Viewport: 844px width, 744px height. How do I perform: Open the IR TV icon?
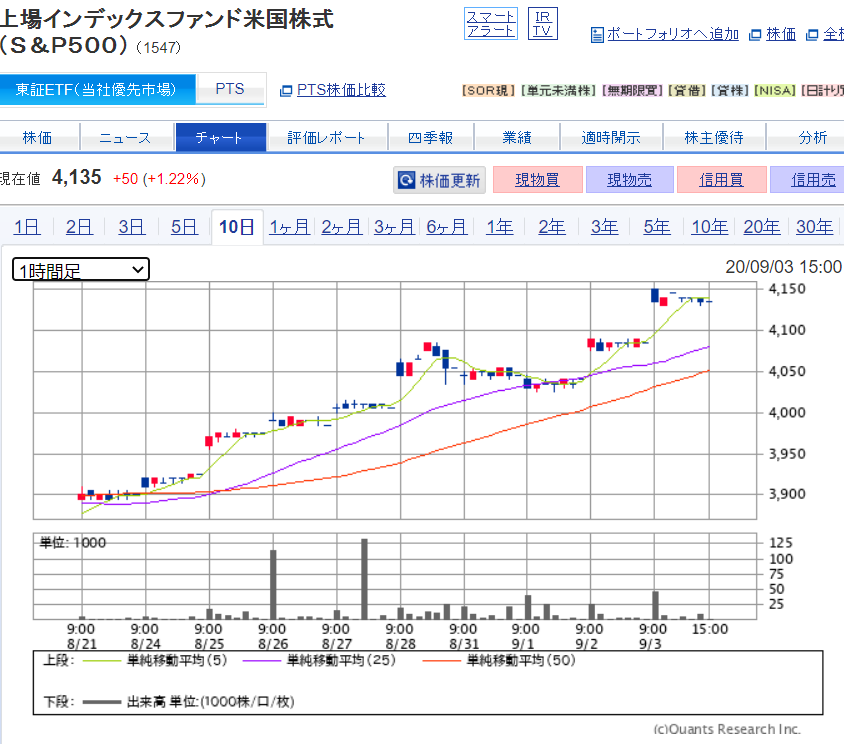(x=542, y=24)
